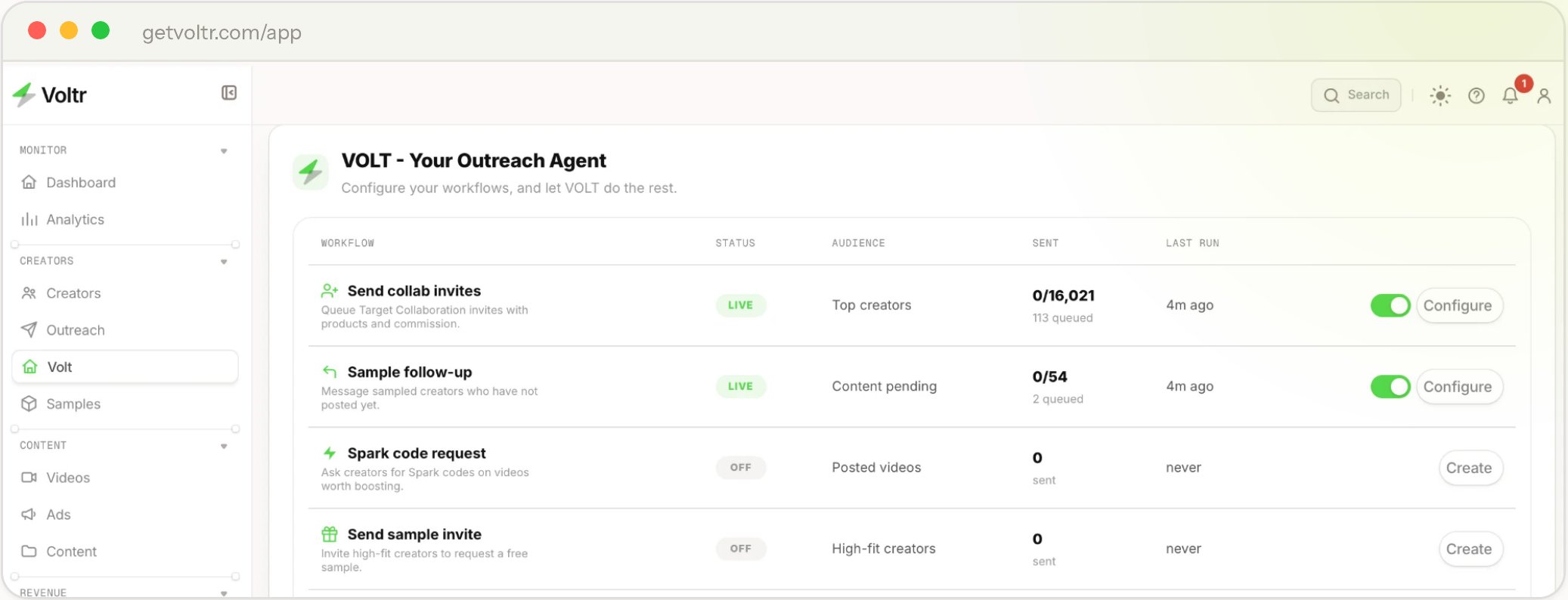Image resolution: width=1568 pixels, height=600 pixels.
Task: Click the "Sample follow-up" workflow title
Action: (410, 372)
